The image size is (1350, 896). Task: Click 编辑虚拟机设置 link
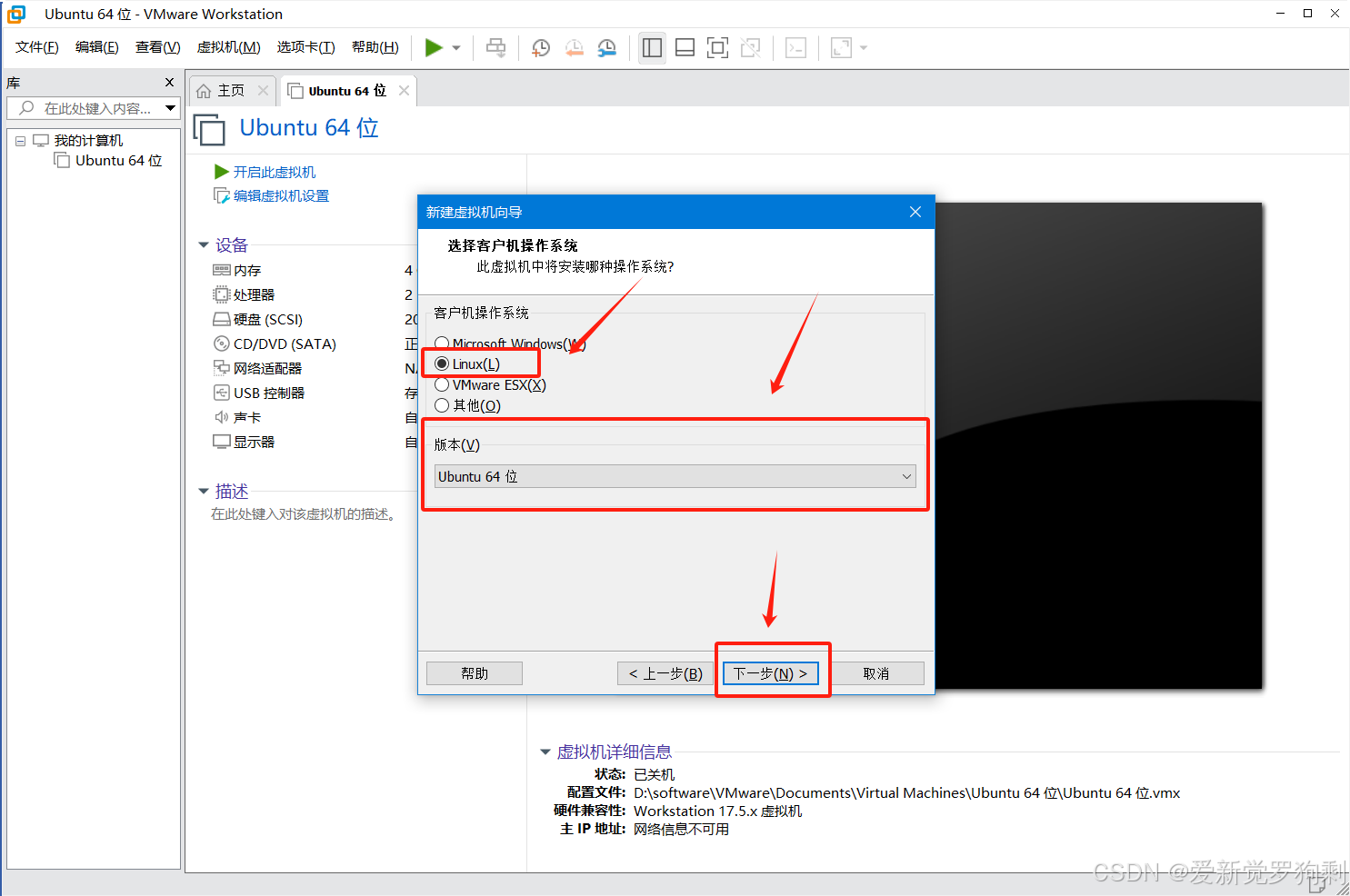[281, 195]
